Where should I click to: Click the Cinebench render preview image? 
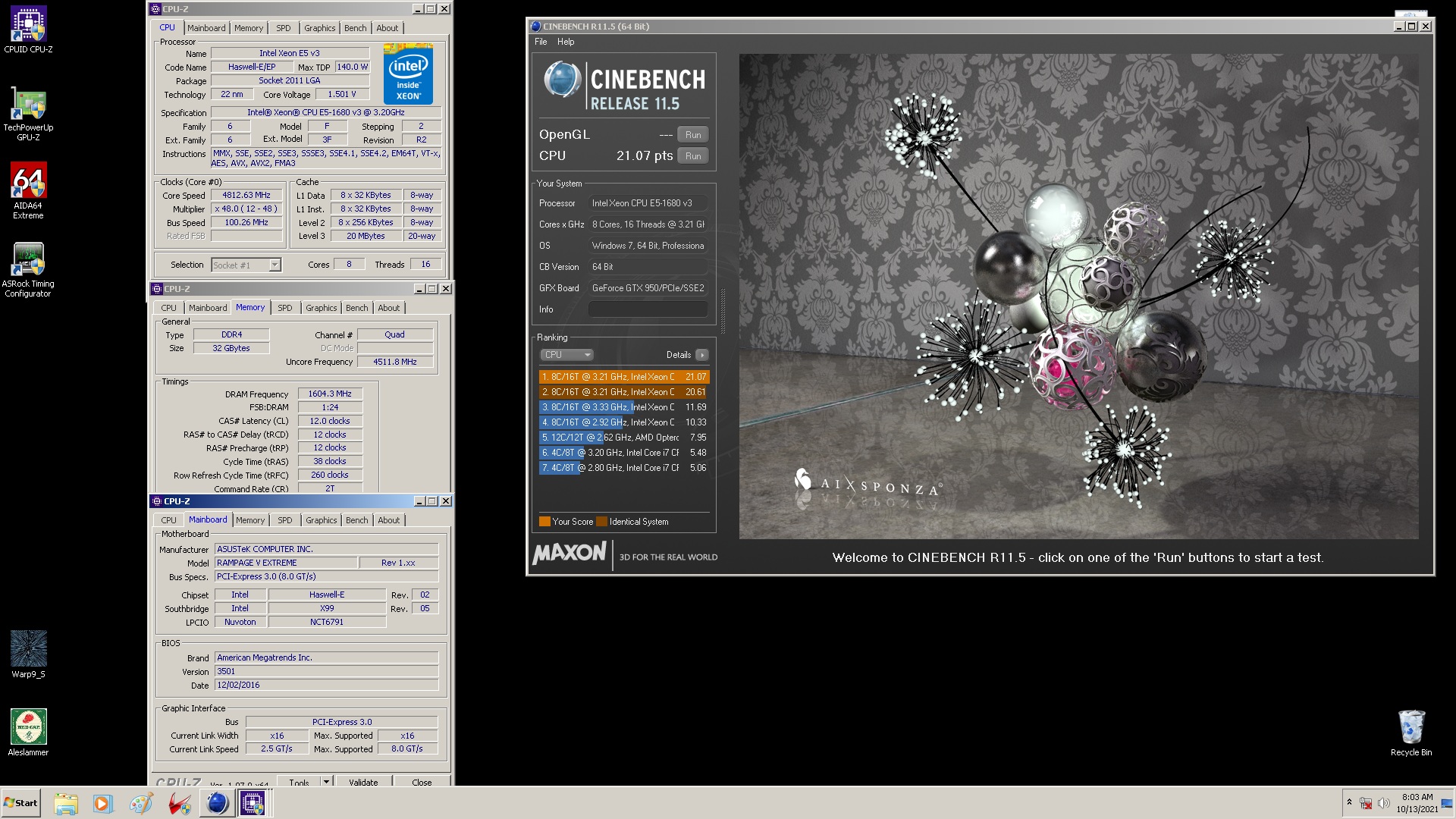[1078, 296]
